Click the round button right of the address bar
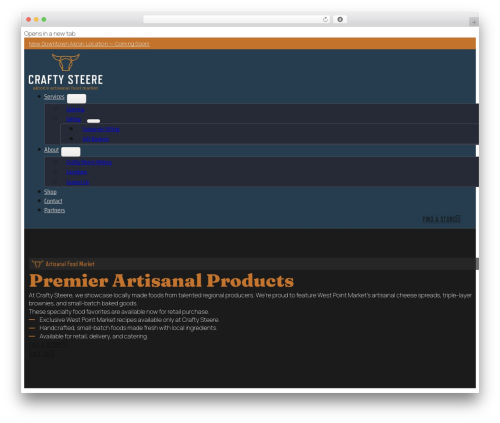The image size is (500, 423). pyautogui.click(x=340, y=20)
